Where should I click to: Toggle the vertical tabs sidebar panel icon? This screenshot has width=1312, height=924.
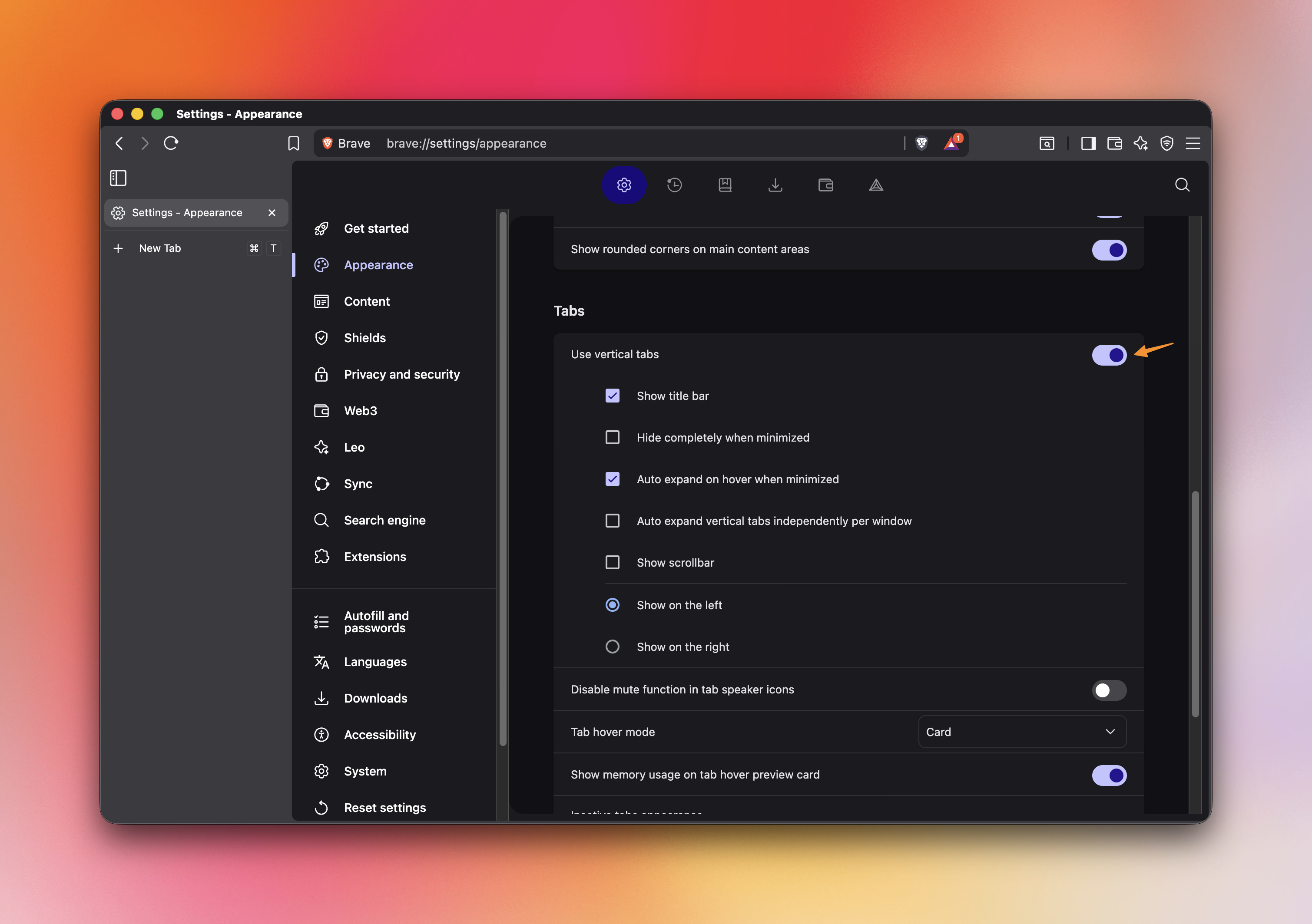pos(118,178)
